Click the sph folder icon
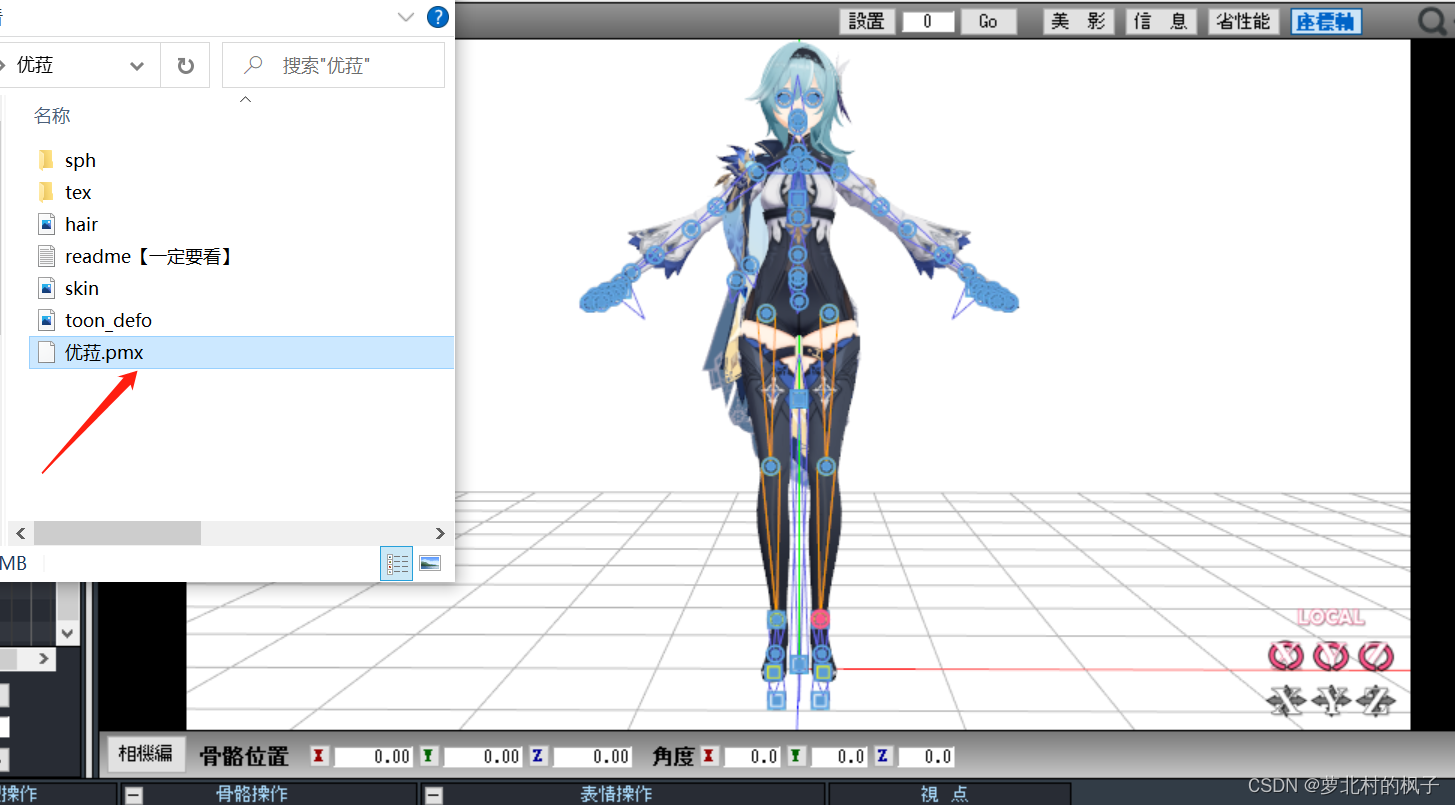 click(46, 160)
